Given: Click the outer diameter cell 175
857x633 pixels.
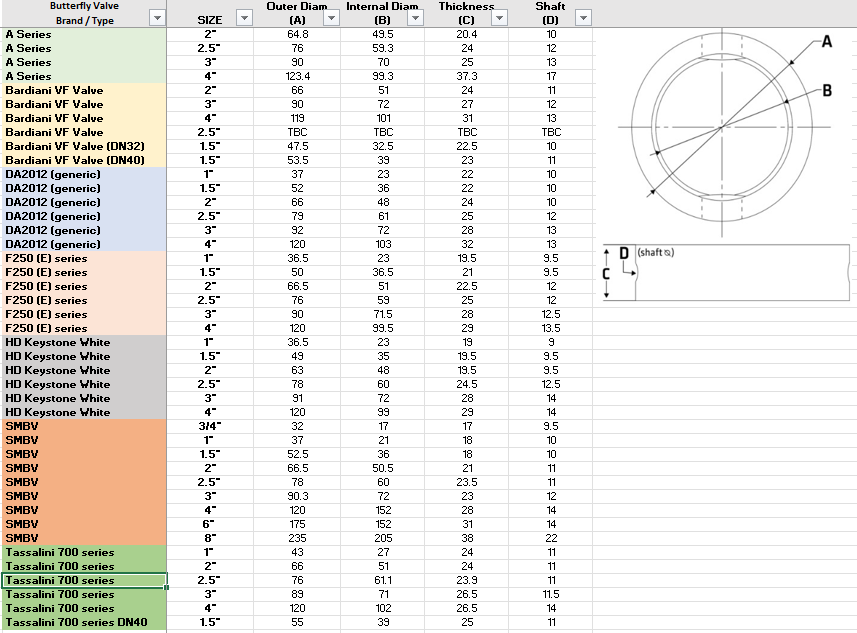Looking at the screenshot, I should click(297, 524).
